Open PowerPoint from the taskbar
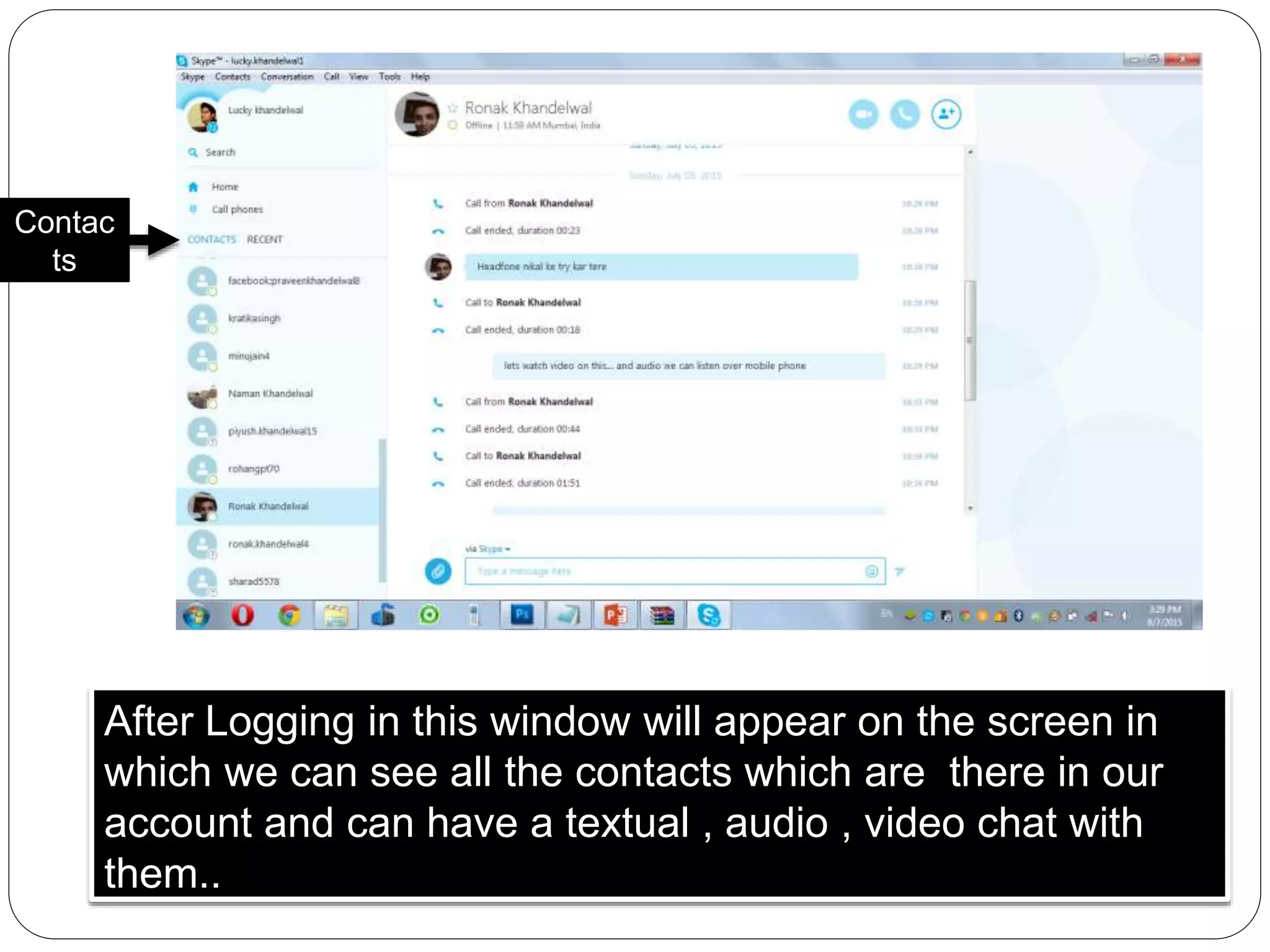1270x952 pixels. pyautogui.click(x=615, y=615)
